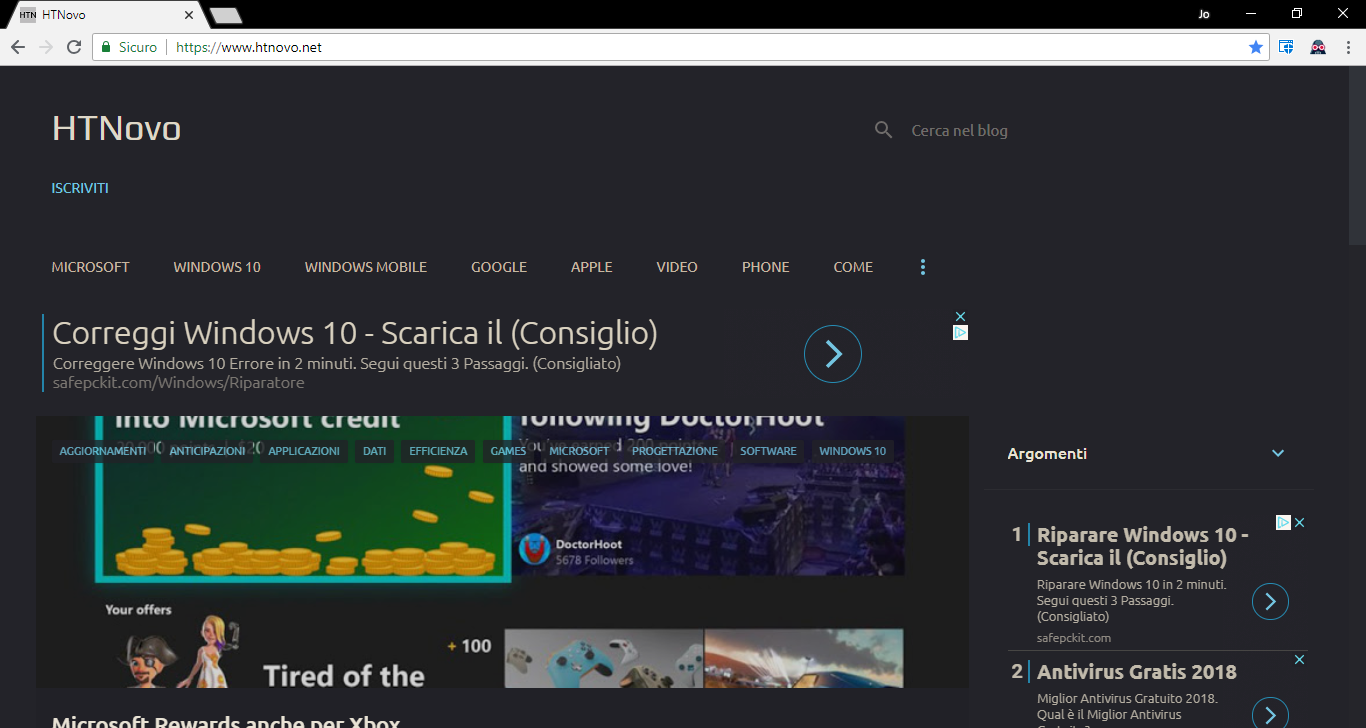Open the ghost extension icon

click(x=1318, y=47)
